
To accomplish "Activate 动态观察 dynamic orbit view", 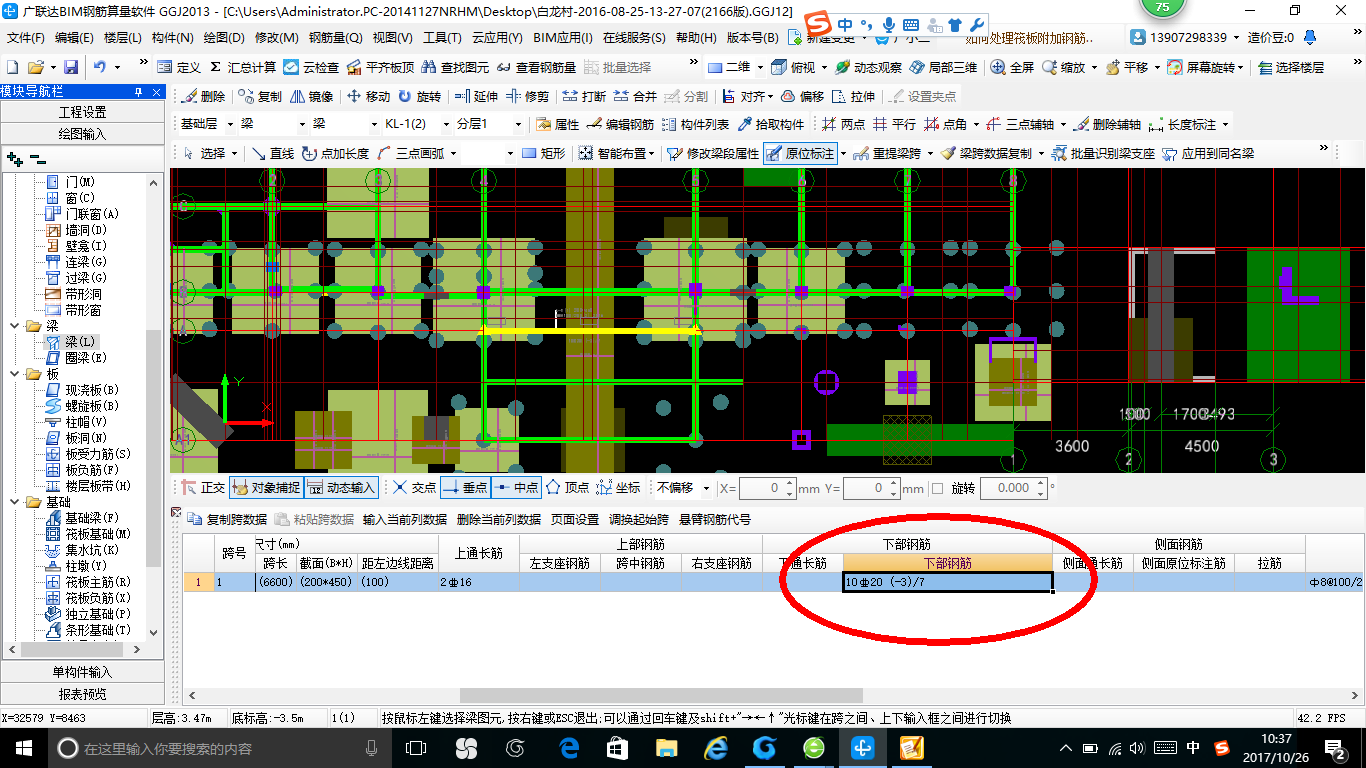I will (868, 67).
